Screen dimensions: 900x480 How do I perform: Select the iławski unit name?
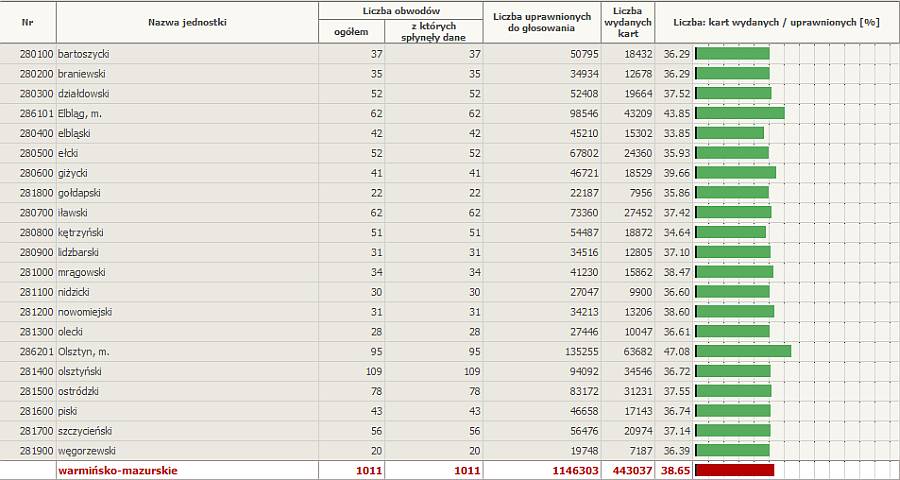click(x=72, y=212)
